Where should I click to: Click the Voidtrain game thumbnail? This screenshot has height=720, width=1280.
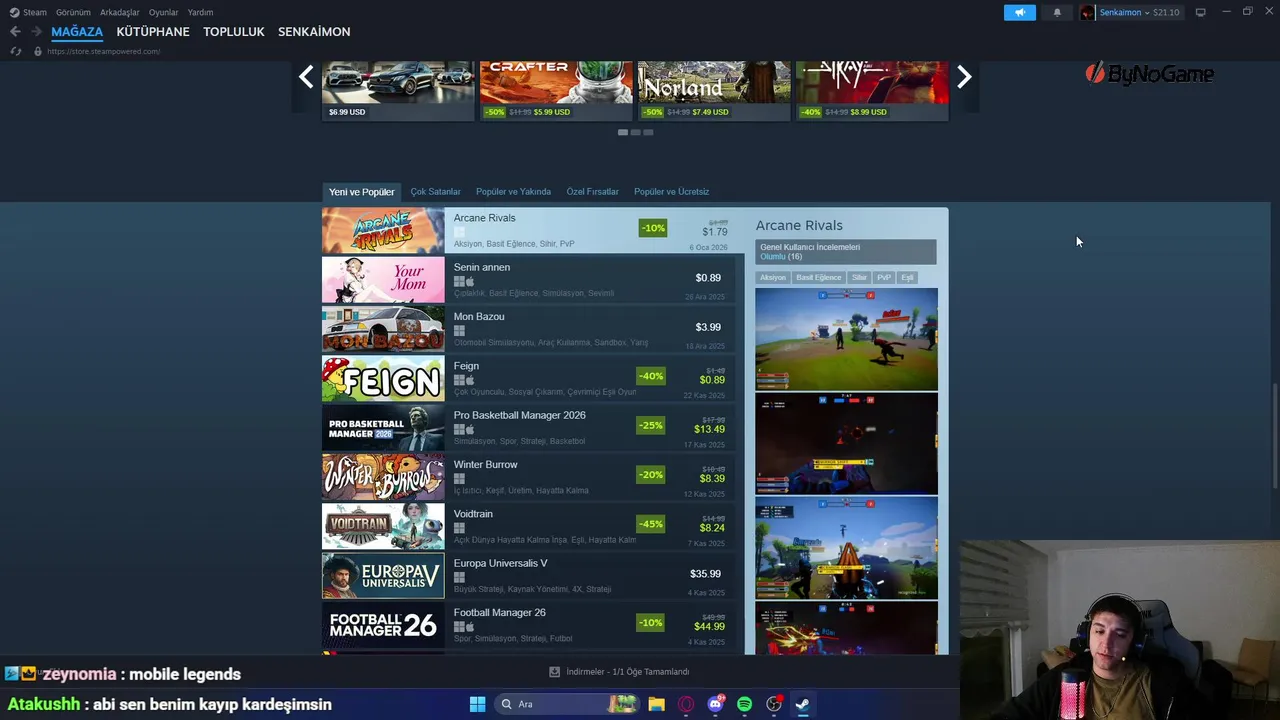click(x=383, y=526)
